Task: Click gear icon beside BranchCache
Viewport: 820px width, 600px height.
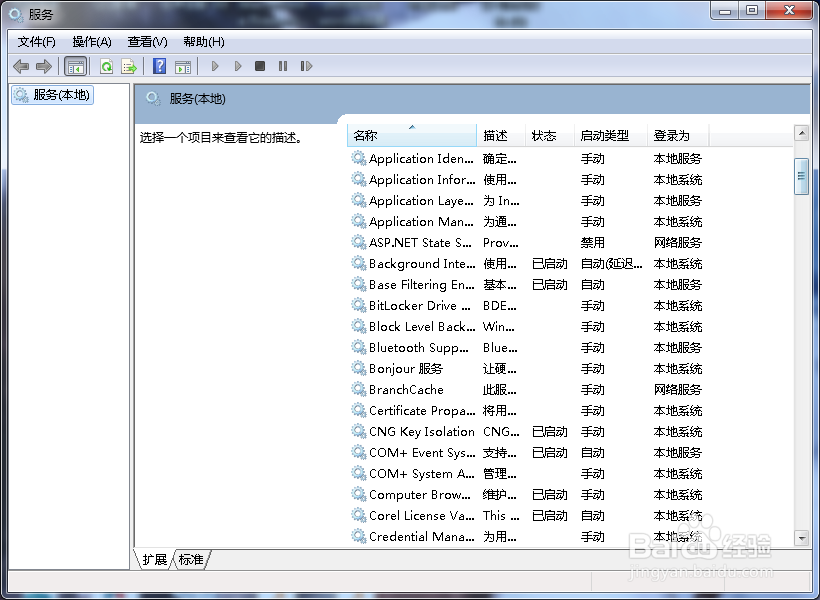Action: [x=358, y=389]
